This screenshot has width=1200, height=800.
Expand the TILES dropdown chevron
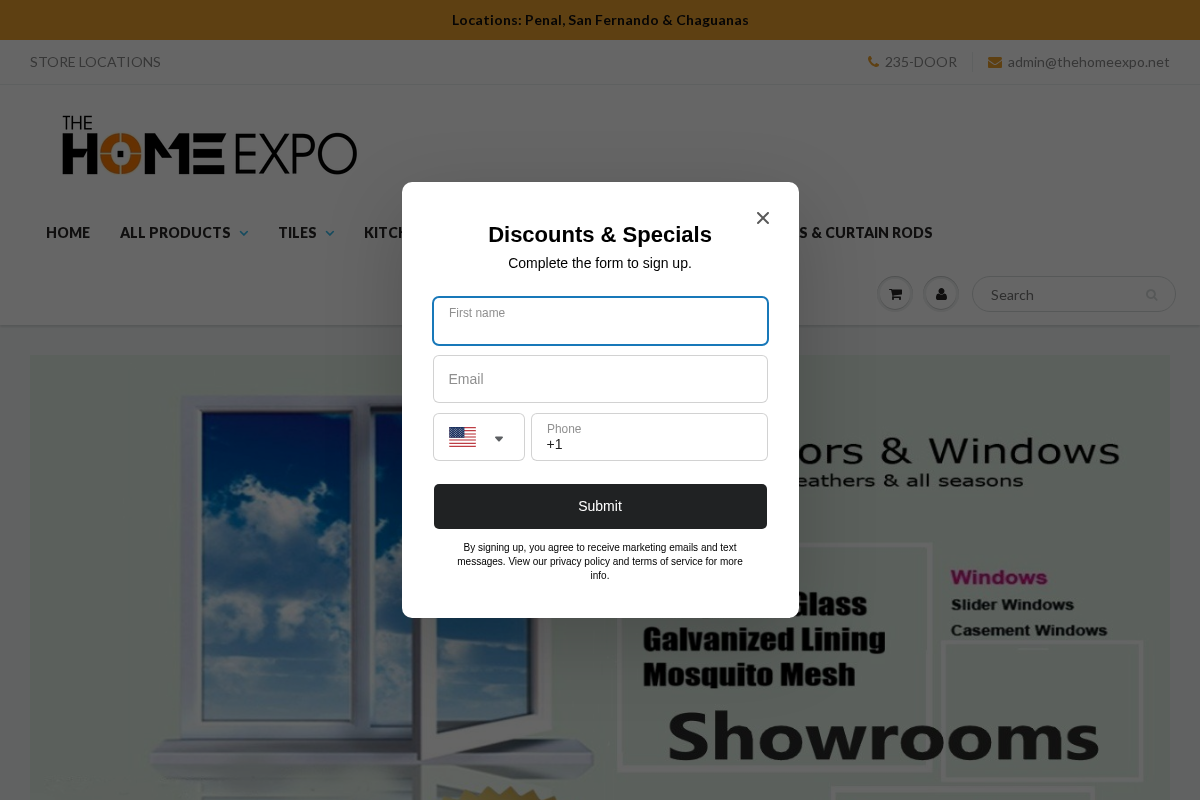point(330,232)
